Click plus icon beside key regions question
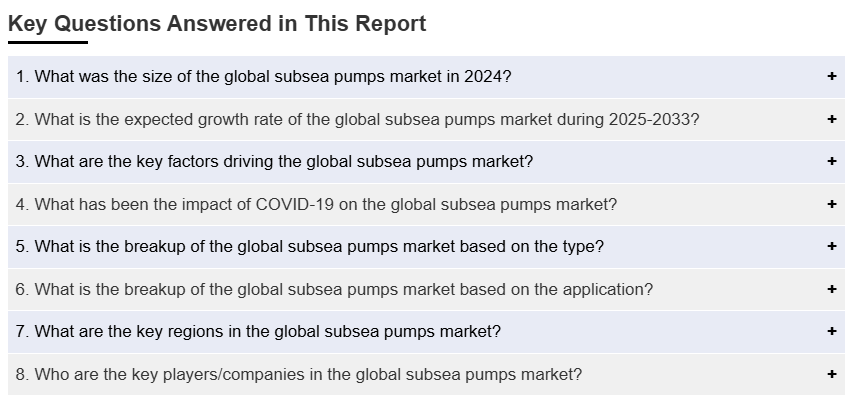The image size is (852, 400). click(x=831, y=332)
